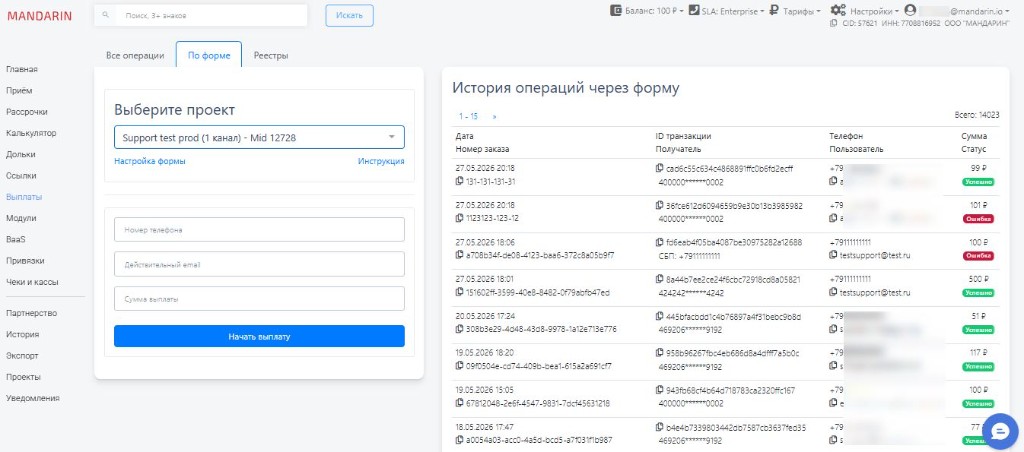This screenshot has height=452, width=1024.
Task: Go to Главная in the sidebar
Action: click(x=22, y=69)
